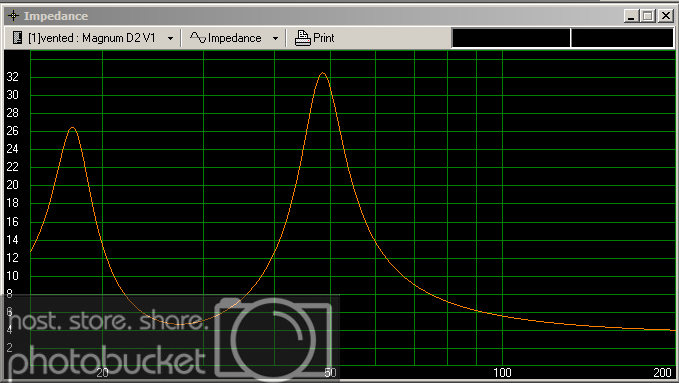This screenshot has height=383, width=679.
Task: Click the Impedance graph waveform icon
Action: [198, 38]
